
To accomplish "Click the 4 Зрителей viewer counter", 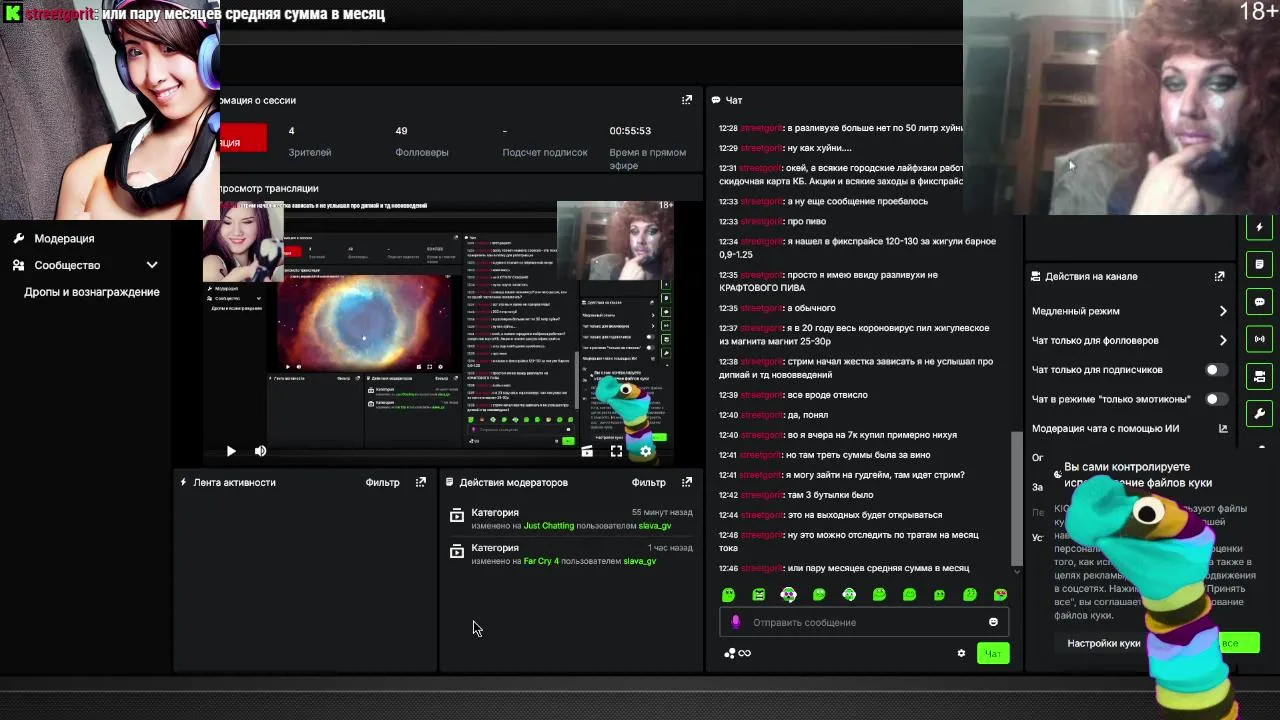I will 309,141.
